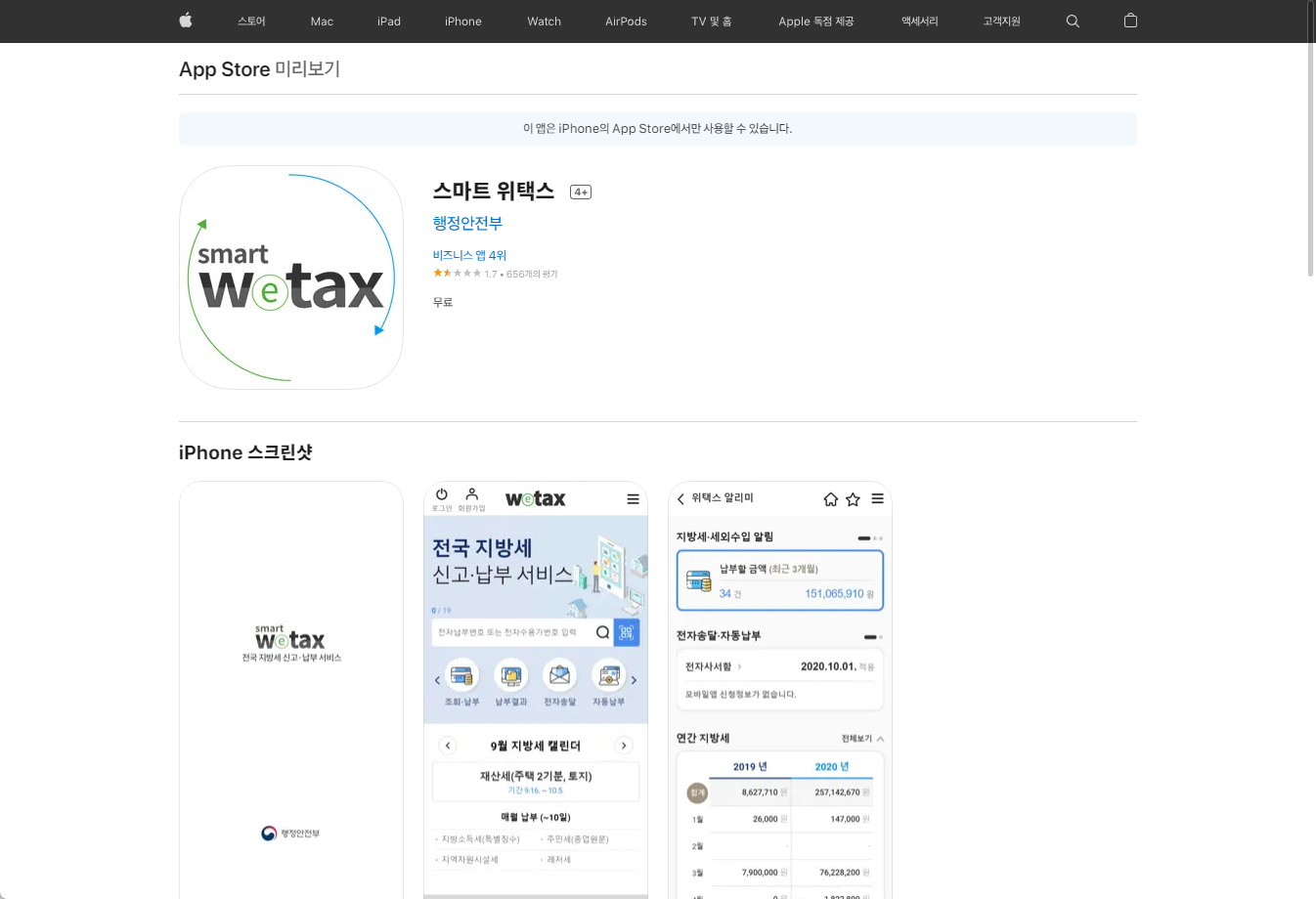Viewport: 1316px width, 899px height.
Task: Click the star favorite icon
Action: click(x=853, y=499)
